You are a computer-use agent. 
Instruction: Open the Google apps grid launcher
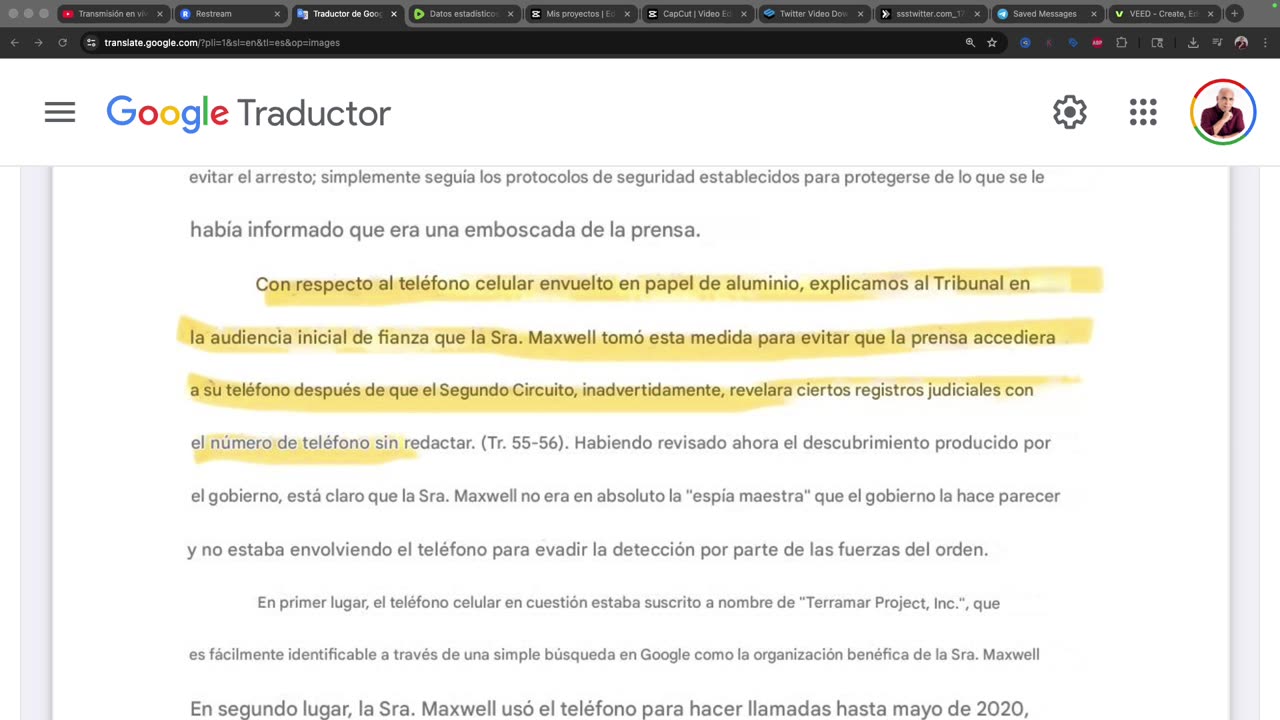click(1143, 112)
